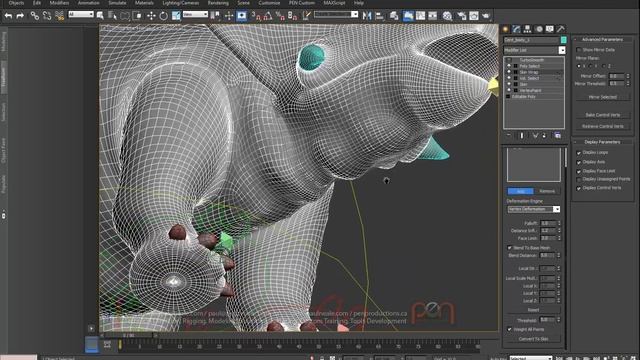
Task: Toggle the Angle Snap icon
Action: pyautogui.click(x=268, y=16)
